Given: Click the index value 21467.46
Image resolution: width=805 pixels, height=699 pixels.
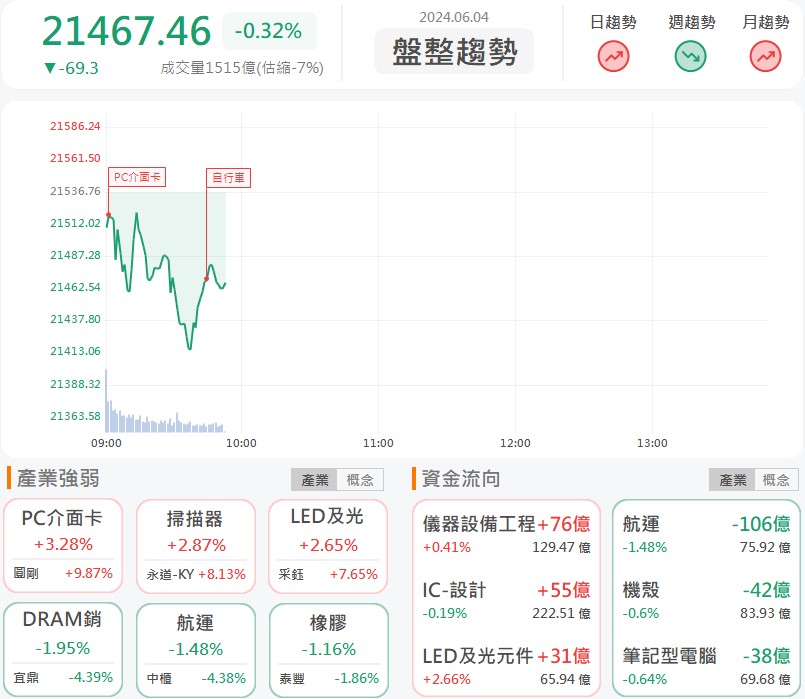Looking at the screenshot, I should coord(126,31).
